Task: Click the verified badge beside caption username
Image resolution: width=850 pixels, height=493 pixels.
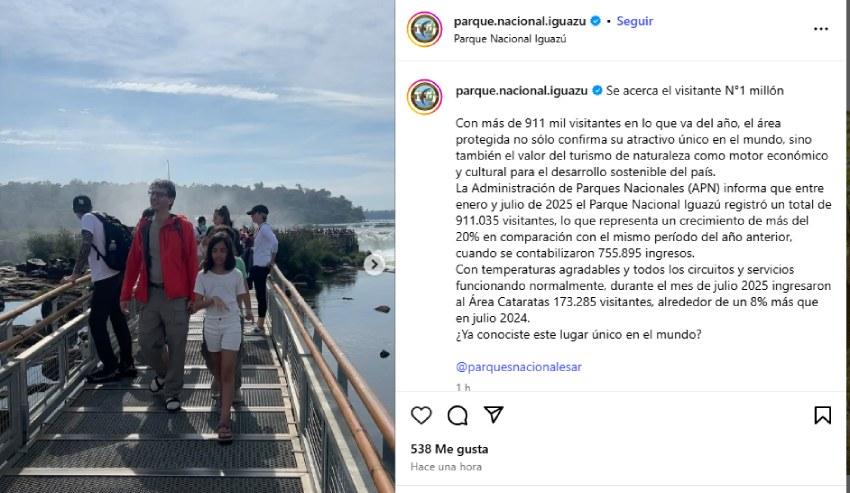Action: pos(597,91)
